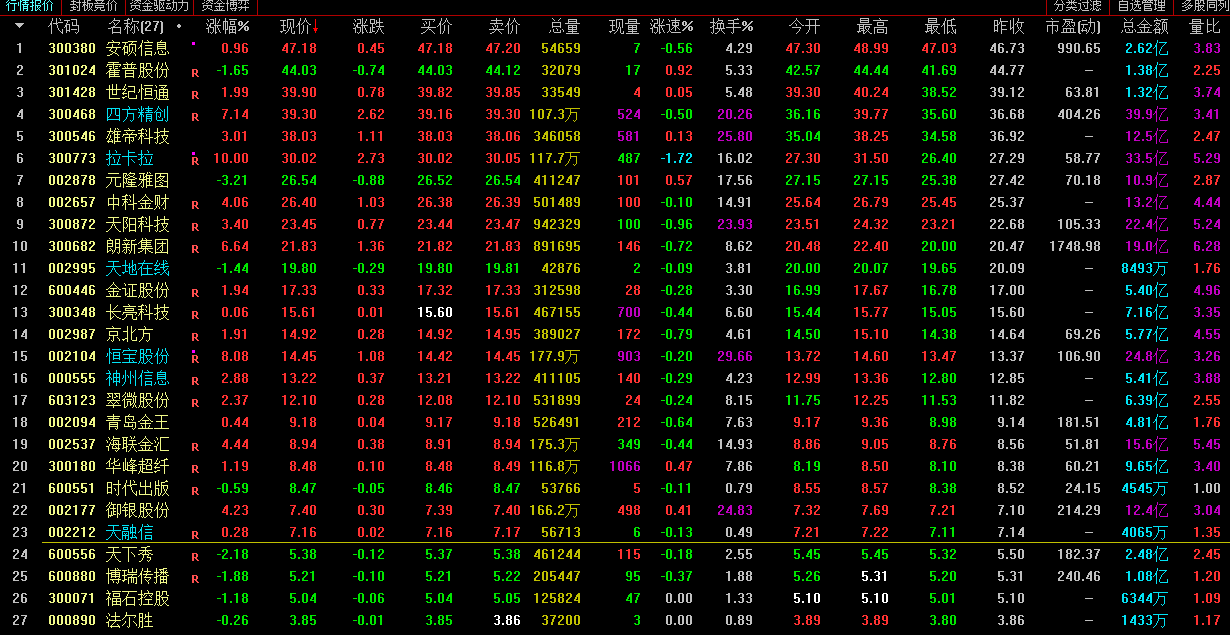
Task: Select the stock 朗新集团
Action: (138, 246)
